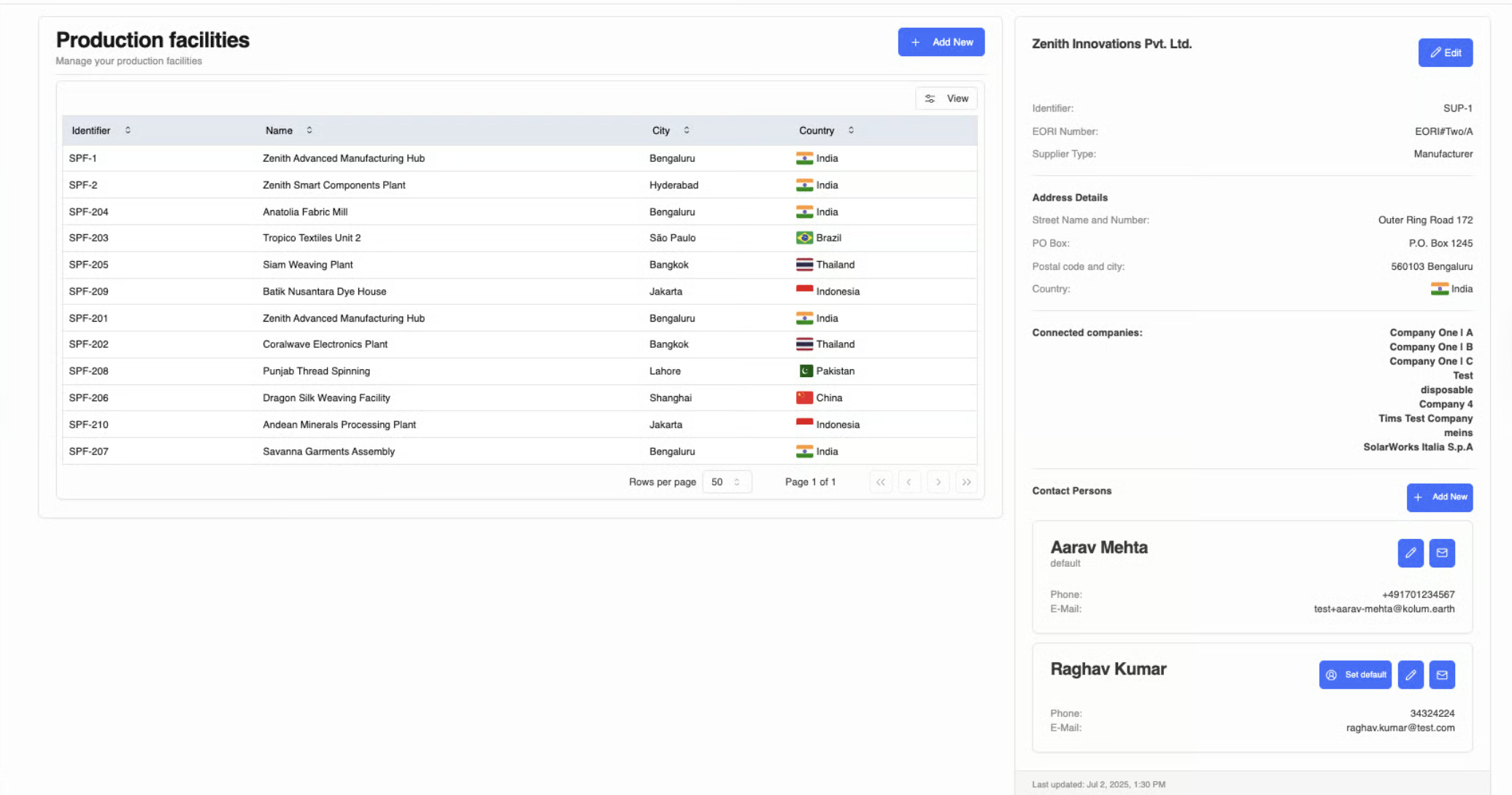Click the email icon for Aarav Mehta

point(1441,553)
